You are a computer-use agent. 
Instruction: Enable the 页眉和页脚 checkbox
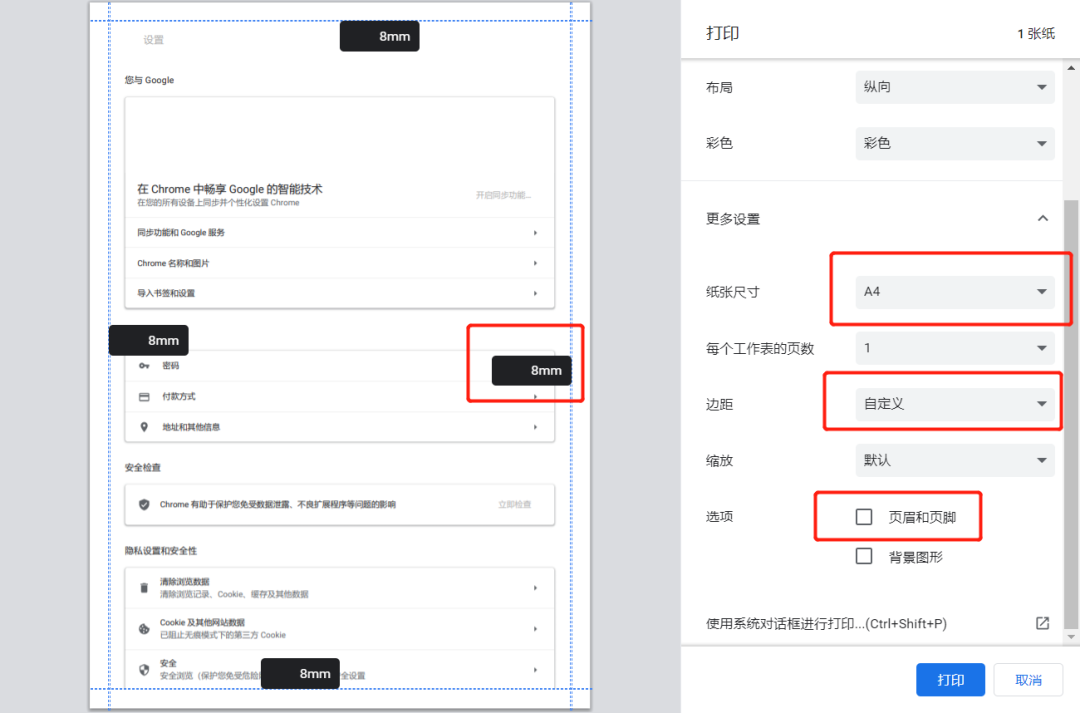[863, 516]
